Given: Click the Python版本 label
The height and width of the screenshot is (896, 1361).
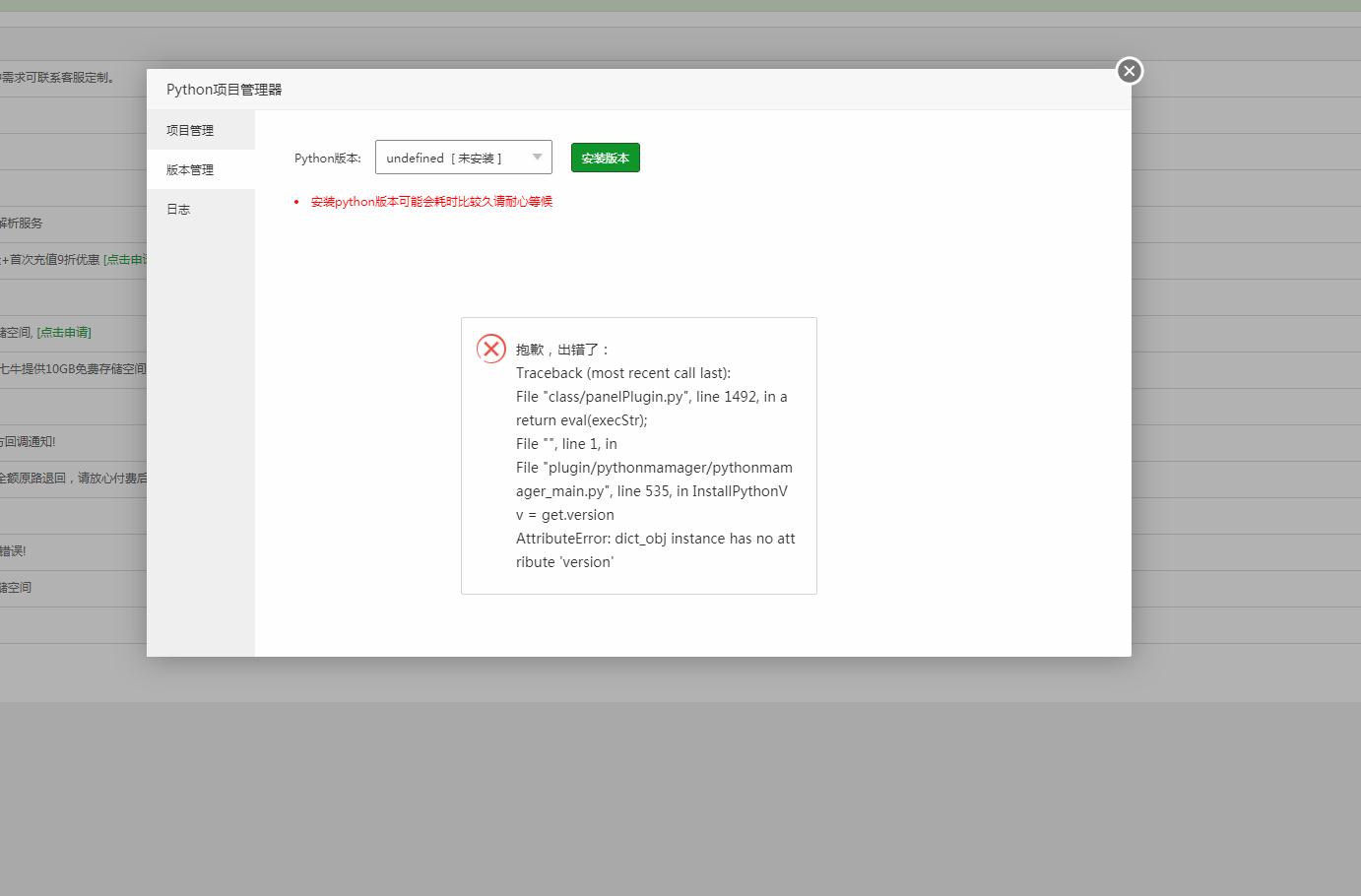Looking at the screenshot, I should tap(328, 159).
